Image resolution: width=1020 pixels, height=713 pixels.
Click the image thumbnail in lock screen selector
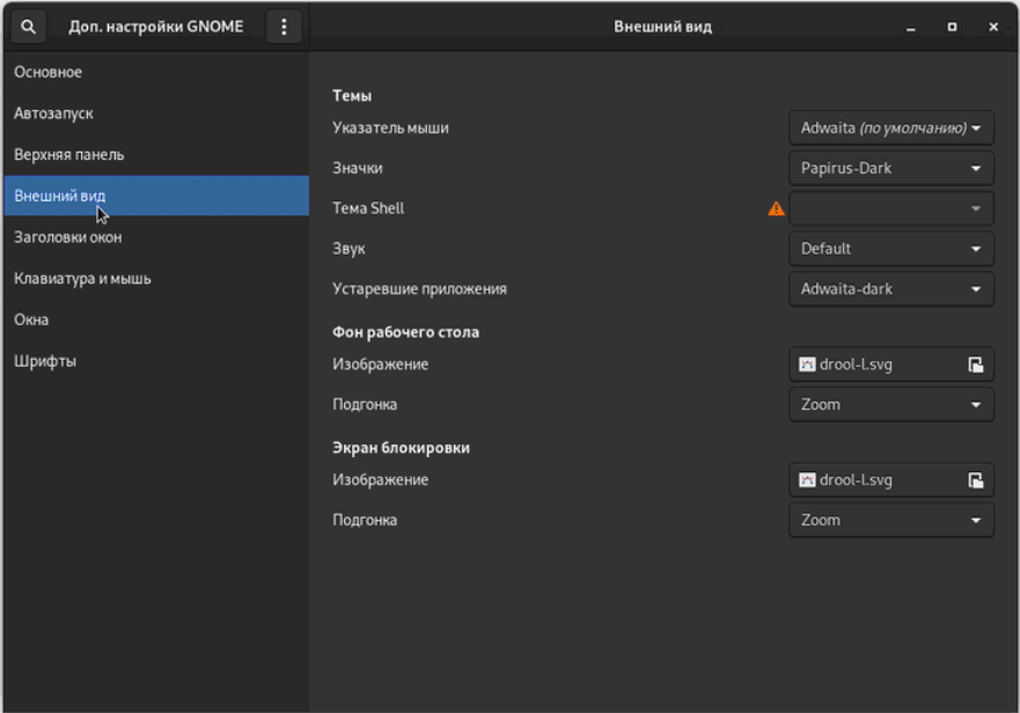[808, 479]
